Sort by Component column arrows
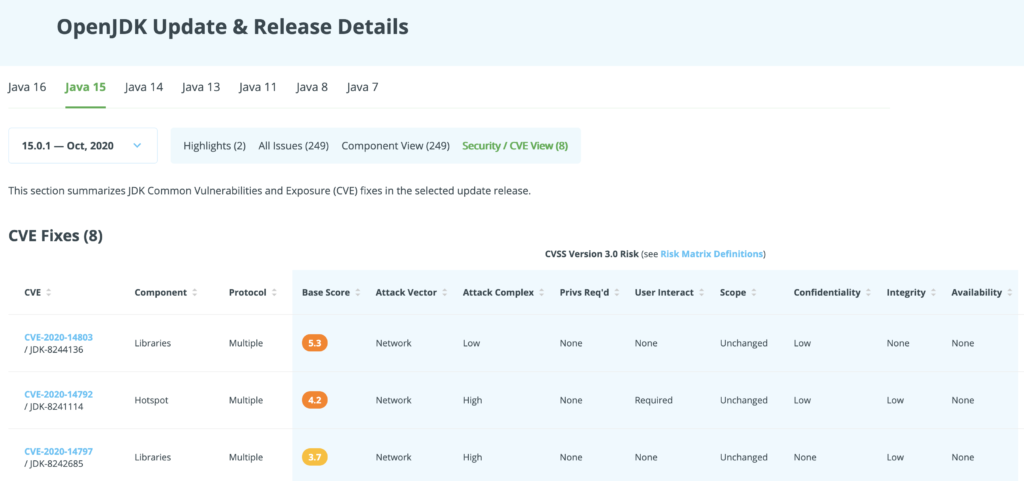The width and height of the screenshot is (1024, 481). (195, 293)
